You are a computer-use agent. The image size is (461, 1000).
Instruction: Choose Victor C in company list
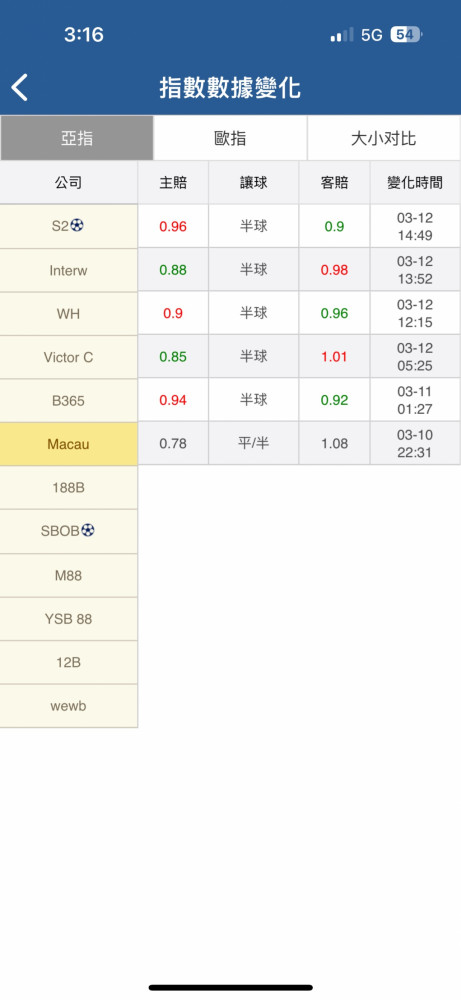tap(69, 357)
